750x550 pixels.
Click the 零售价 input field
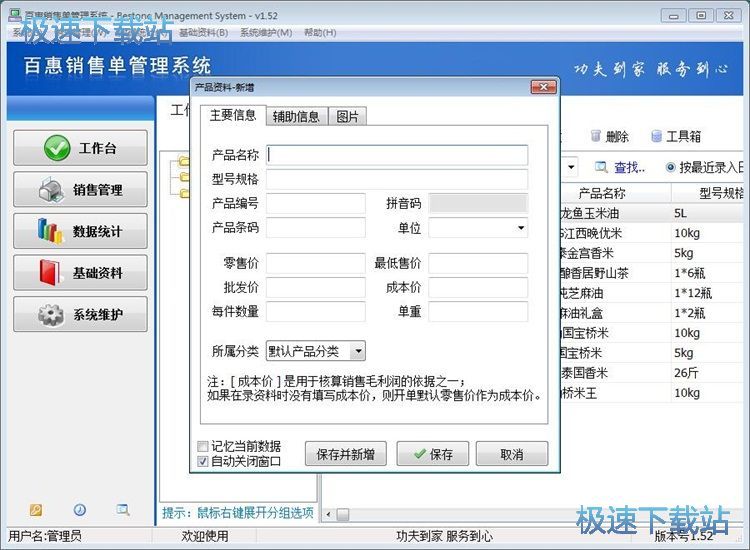[316, 263]
